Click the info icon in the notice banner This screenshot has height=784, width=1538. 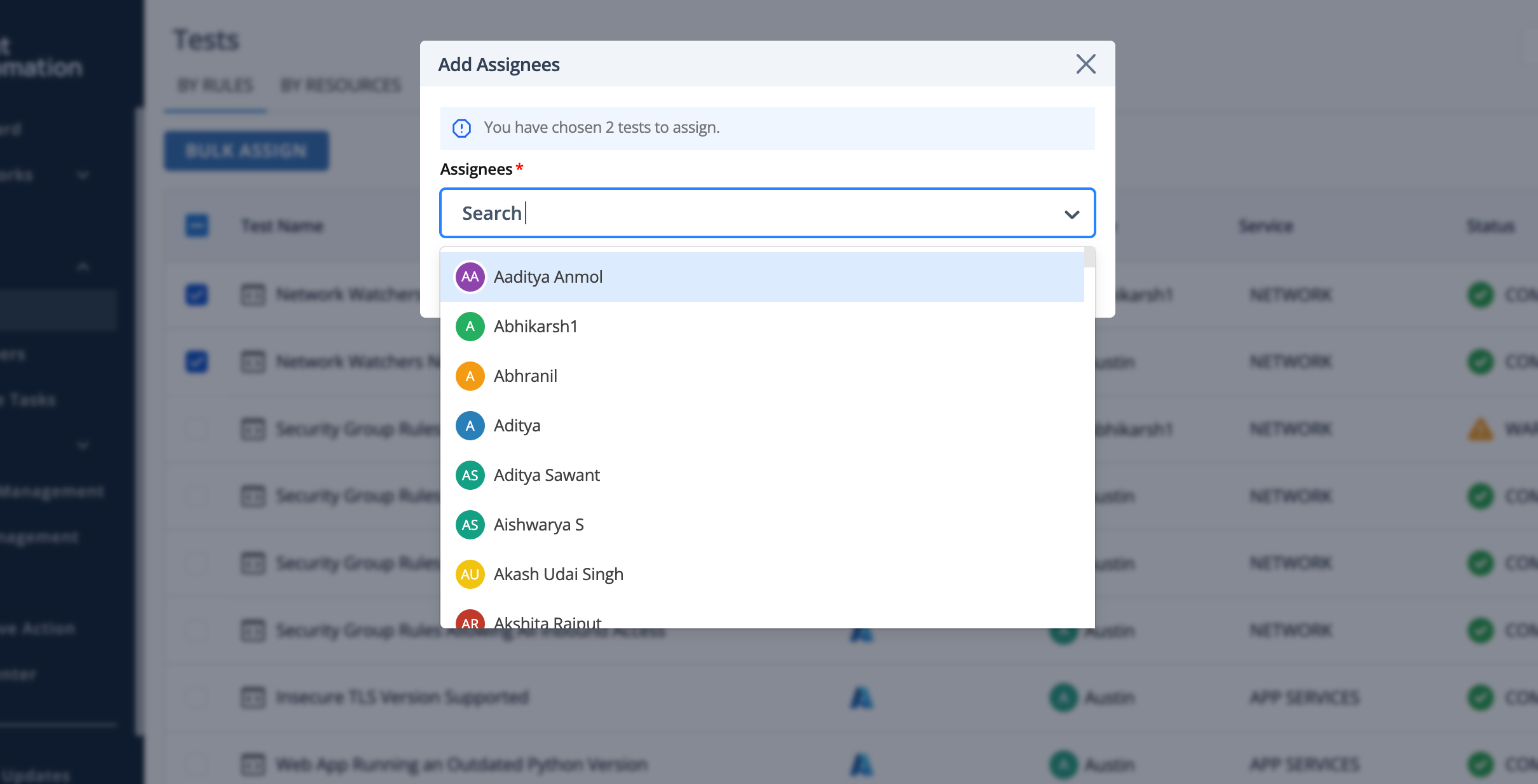(461, 128)
